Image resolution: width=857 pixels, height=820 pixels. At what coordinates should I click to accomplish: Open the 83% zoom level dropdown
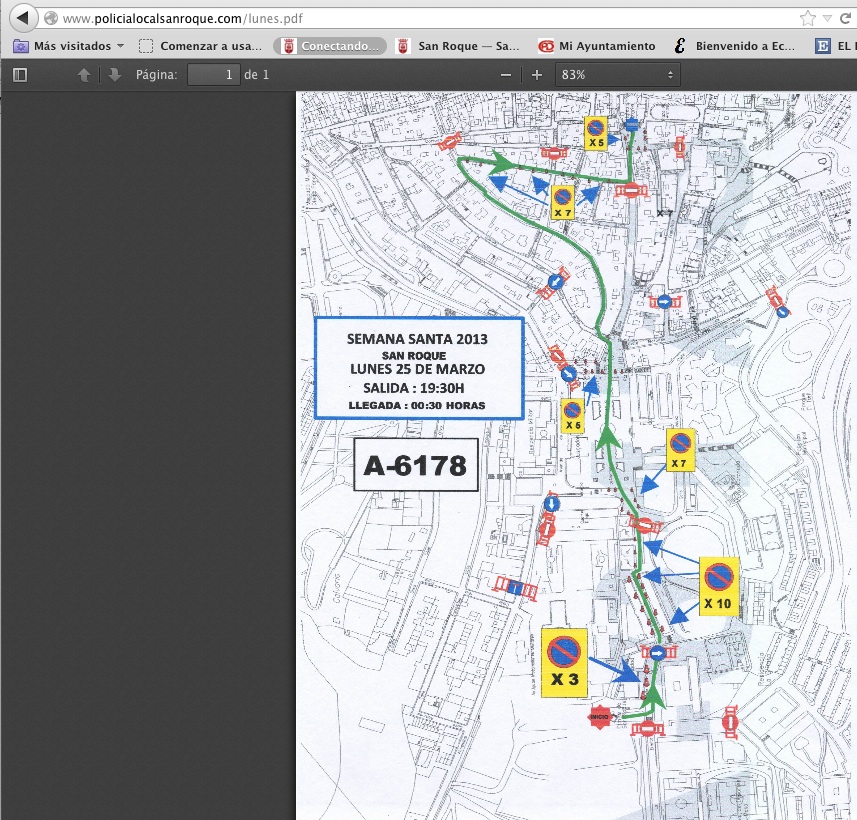pyautogui.click(x=616, y=75)
